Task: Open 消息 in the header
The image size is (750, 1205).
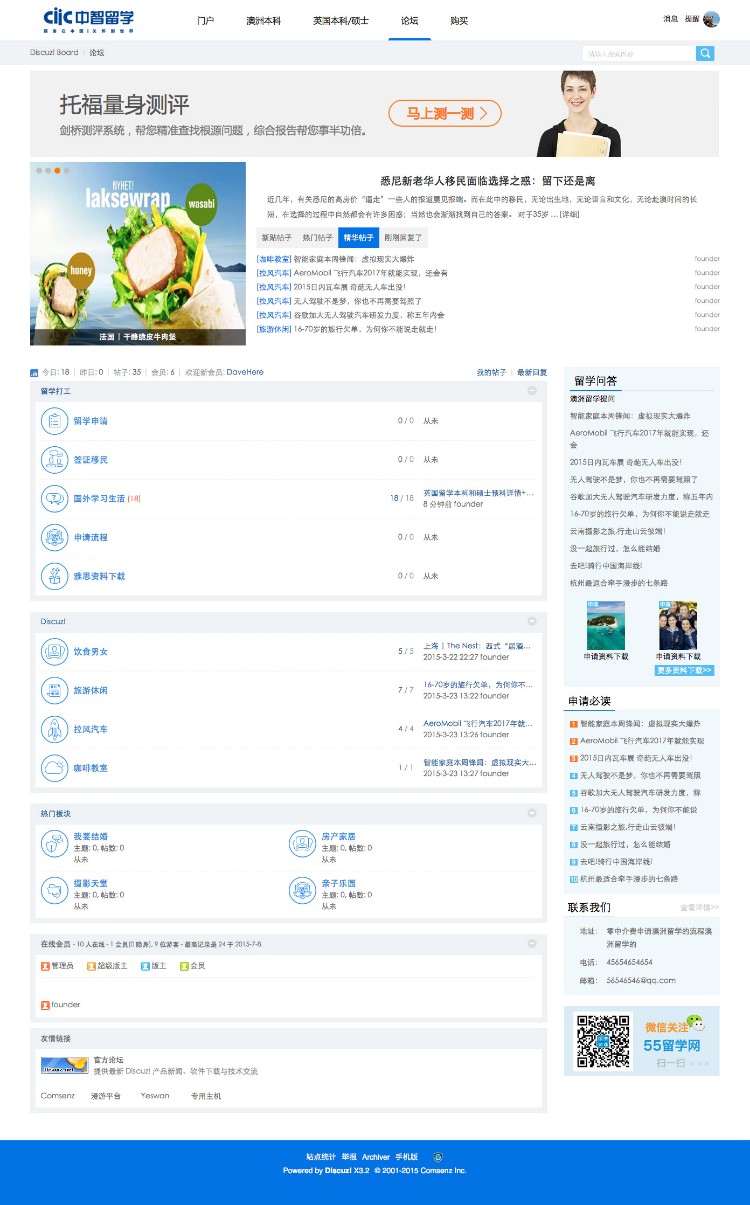Action: pyautogui.click(x=670, y=19)
